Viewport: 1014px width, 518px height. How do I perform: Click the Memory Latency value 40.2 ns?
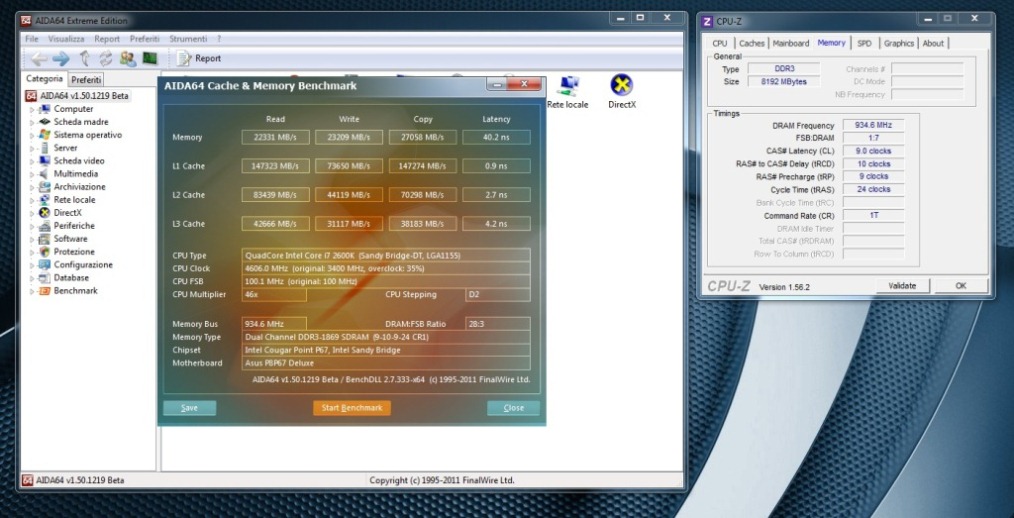coord(497,137)
